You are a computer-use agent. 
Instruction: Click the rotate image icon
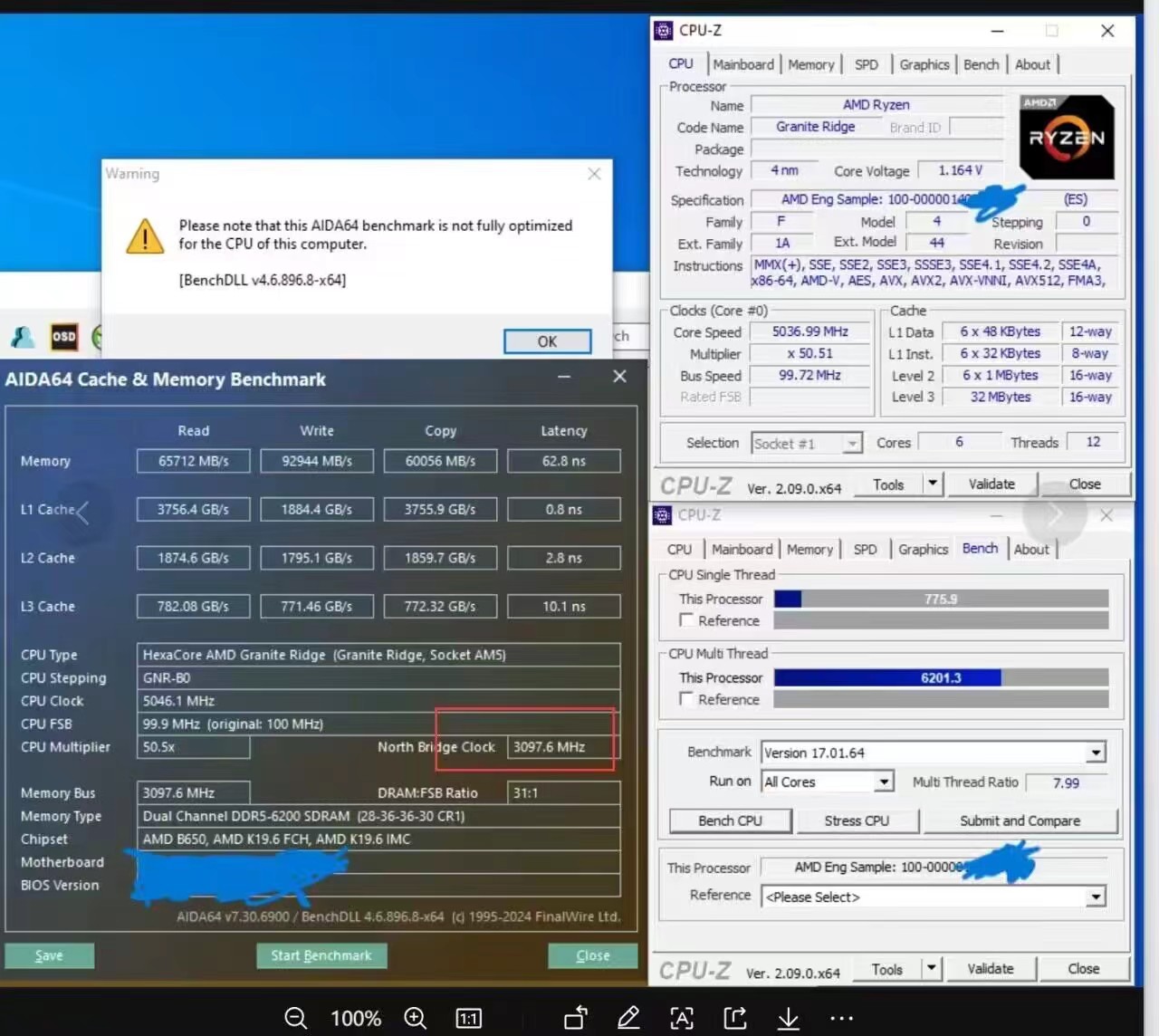[575, 1018]
